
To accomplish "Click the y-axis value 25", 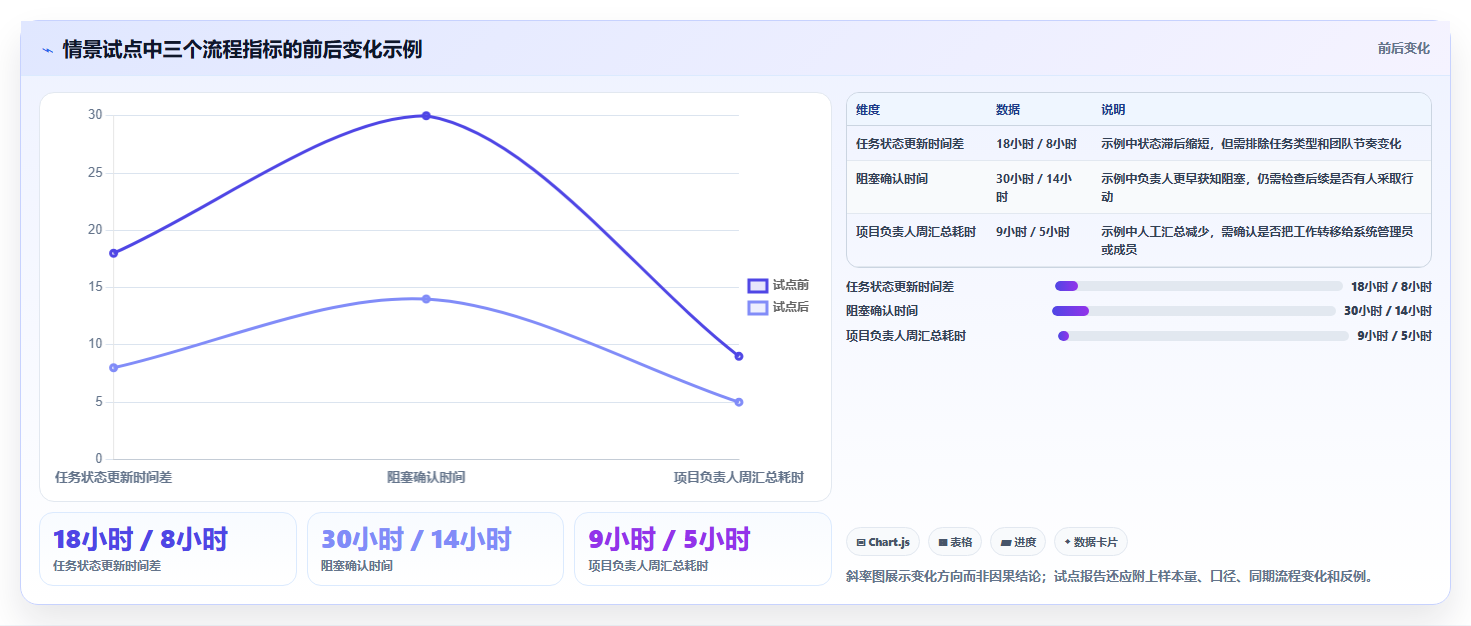I will (x=95, y=173).
